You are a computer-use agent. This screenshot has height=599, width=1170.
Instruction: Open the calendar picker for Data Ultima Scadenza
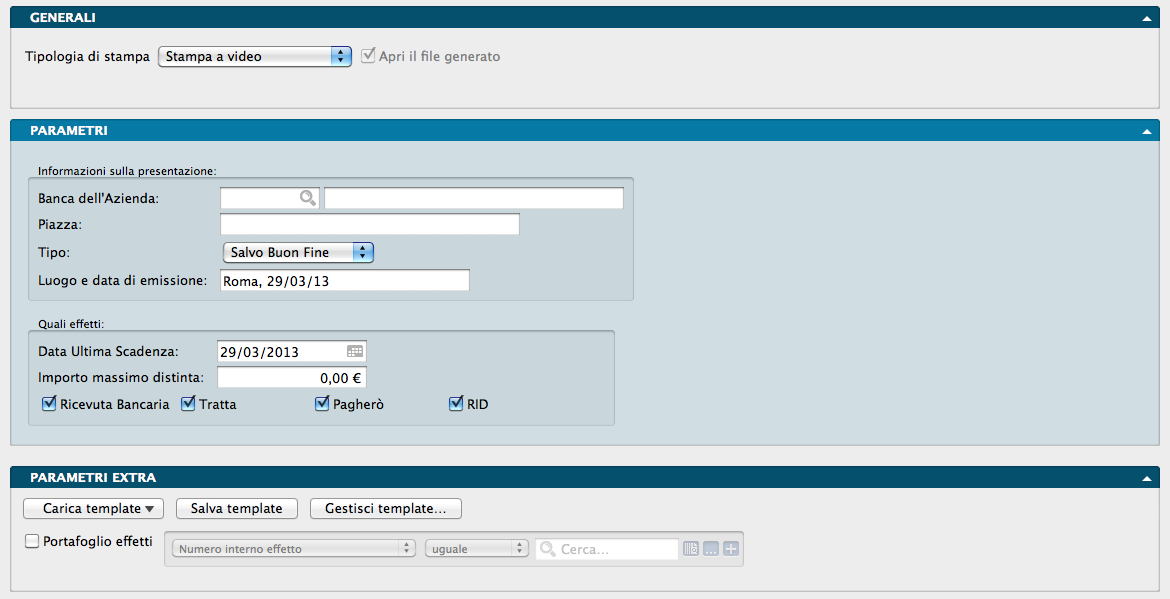pyautogui.click(x=355, y=351)
